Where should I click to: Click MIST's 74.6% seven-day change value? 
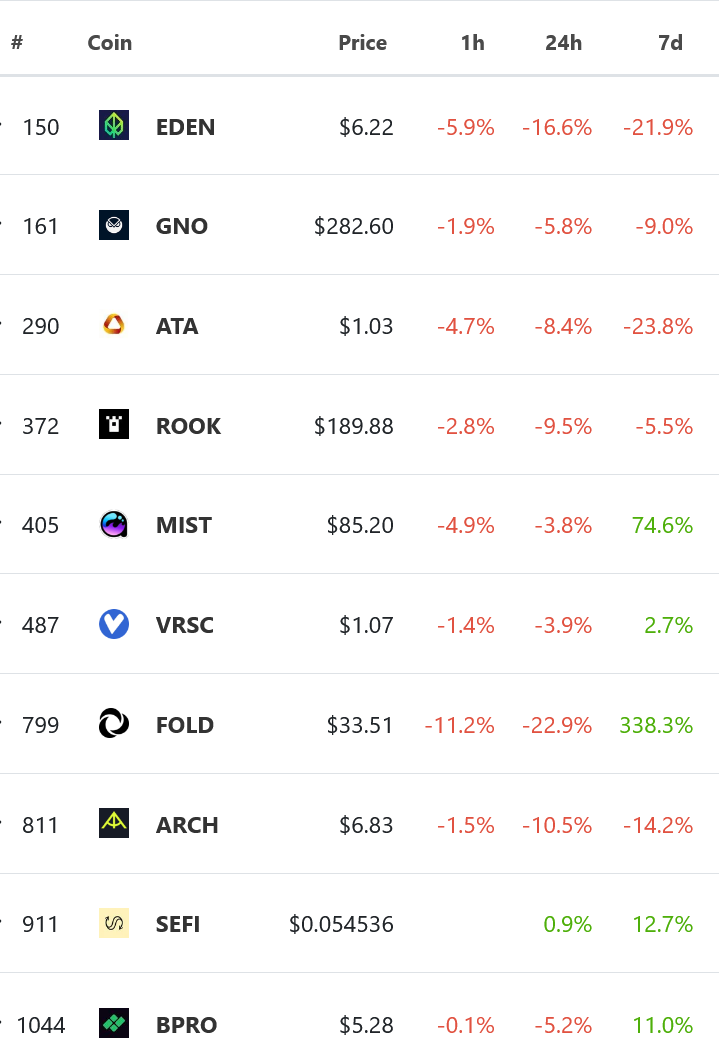(662, 526)
